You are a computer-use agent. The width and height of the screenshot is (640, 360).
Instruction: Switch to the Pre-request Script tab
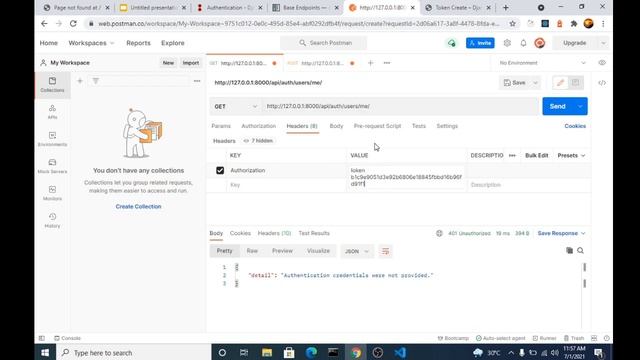[x=377, y=126]
